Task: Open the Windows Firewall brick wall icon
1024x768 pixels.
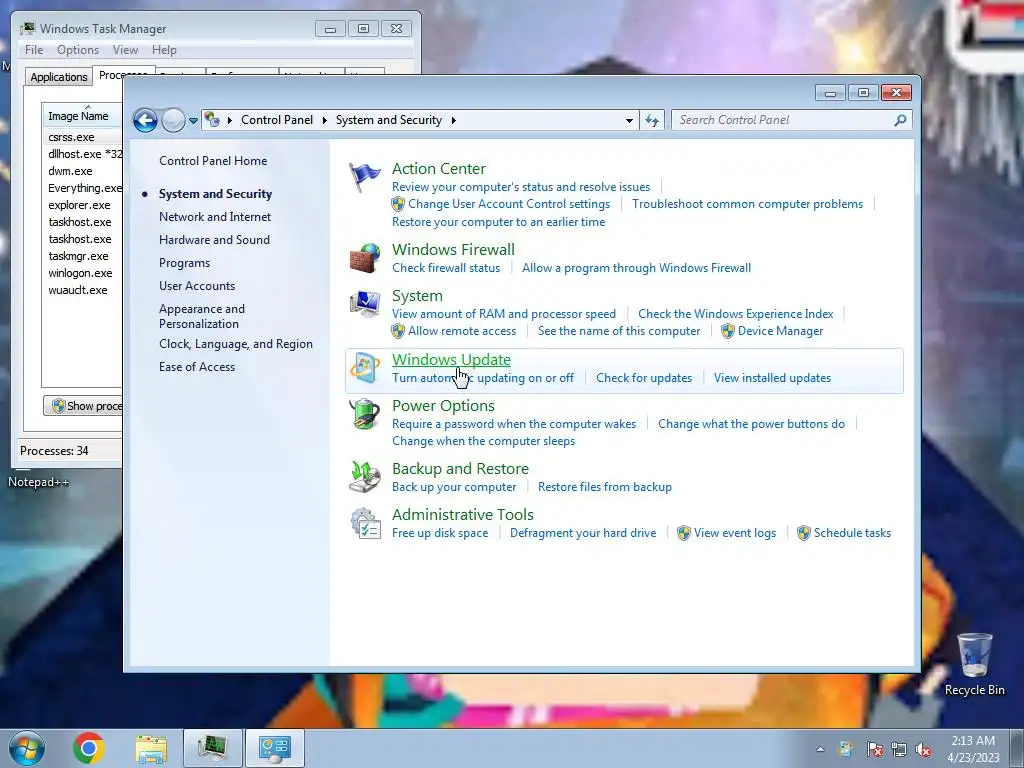Action: click(364, 258)
